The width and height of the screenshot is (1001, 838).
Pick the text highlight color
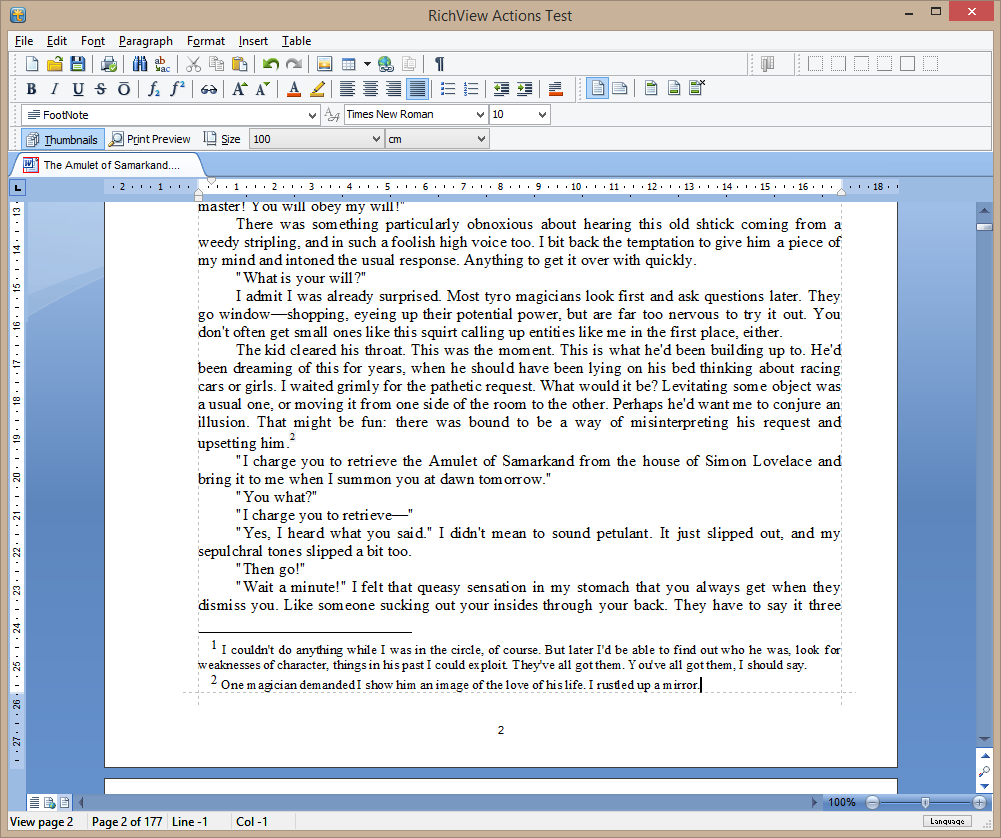pyautogui.click(x=317, y=89)
